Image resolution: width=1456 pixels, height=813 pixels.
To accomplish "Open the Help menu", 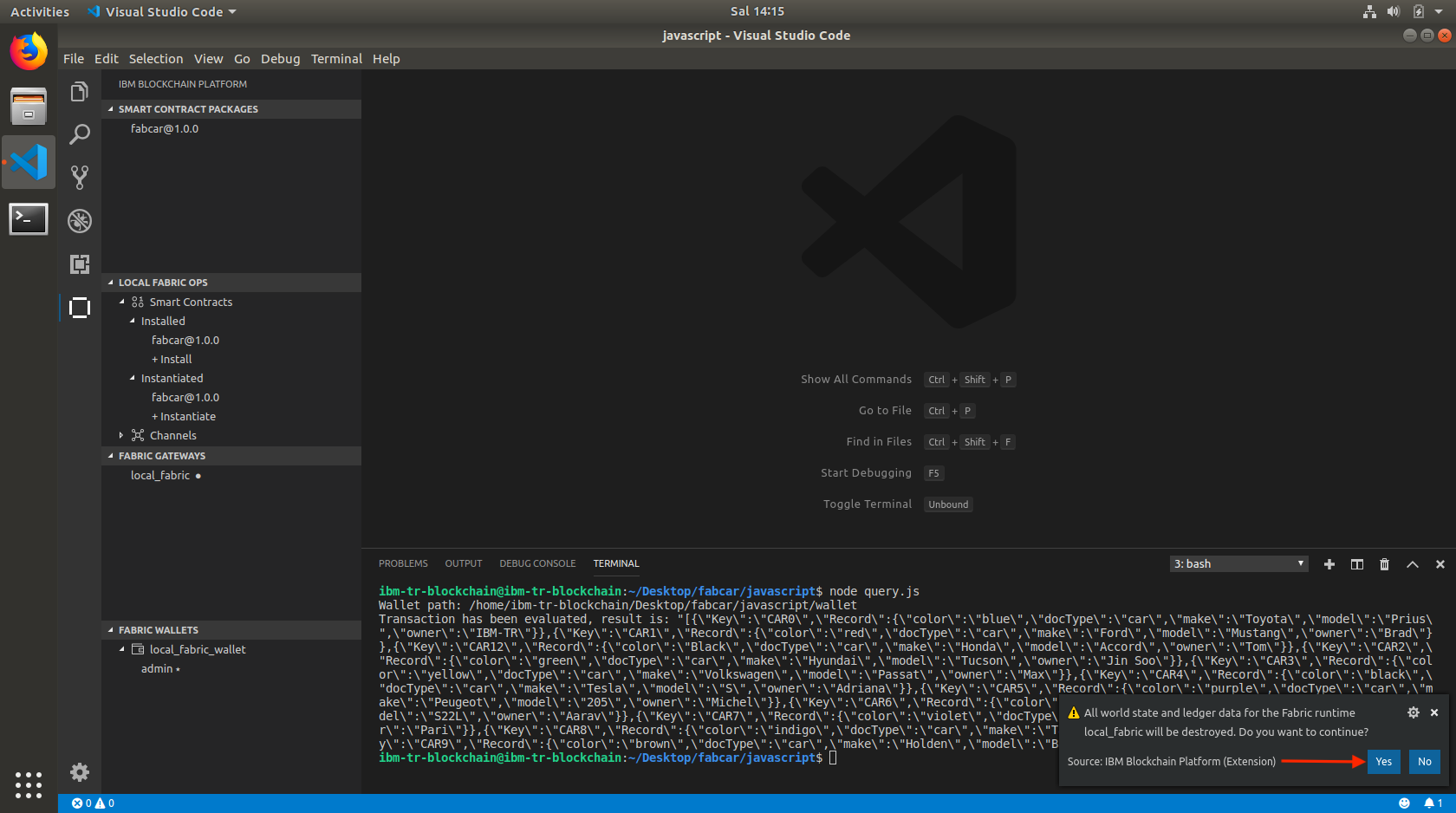I will pyautogui.click(x=387, y=59).
